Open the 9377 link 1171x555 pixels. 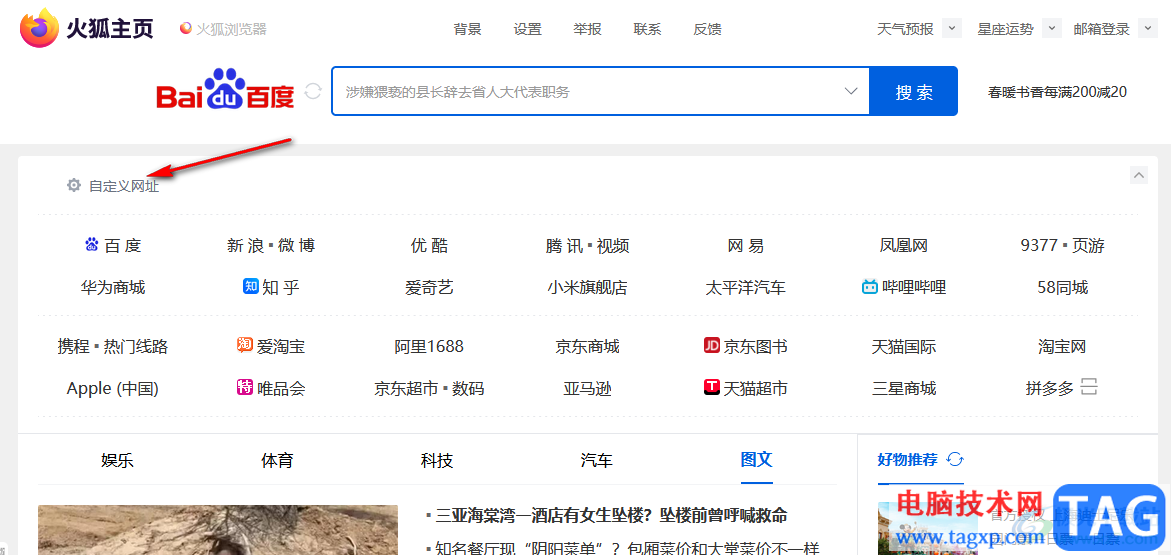1039,245
